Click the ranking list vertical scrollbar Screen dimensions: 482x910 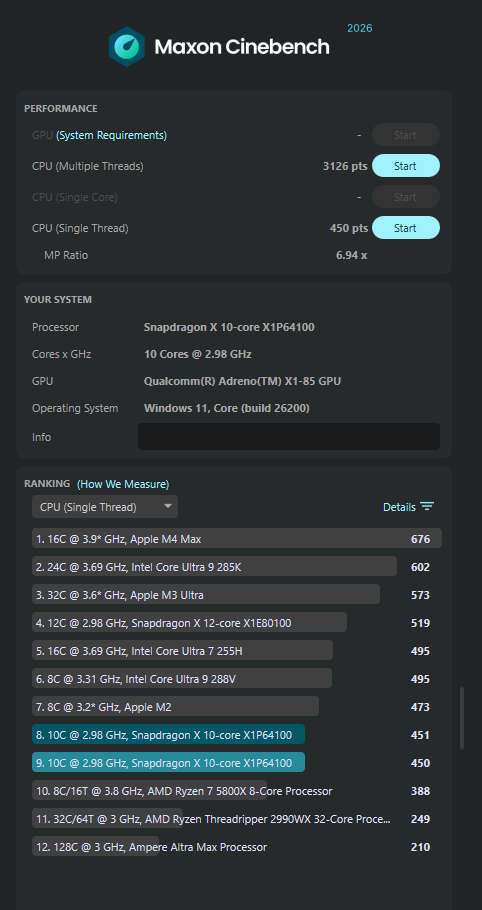point(462,718)
